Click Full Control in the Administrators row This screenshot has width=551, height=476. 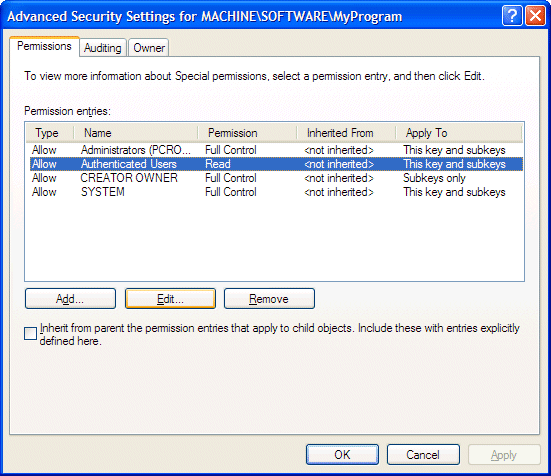click(231, 150)
